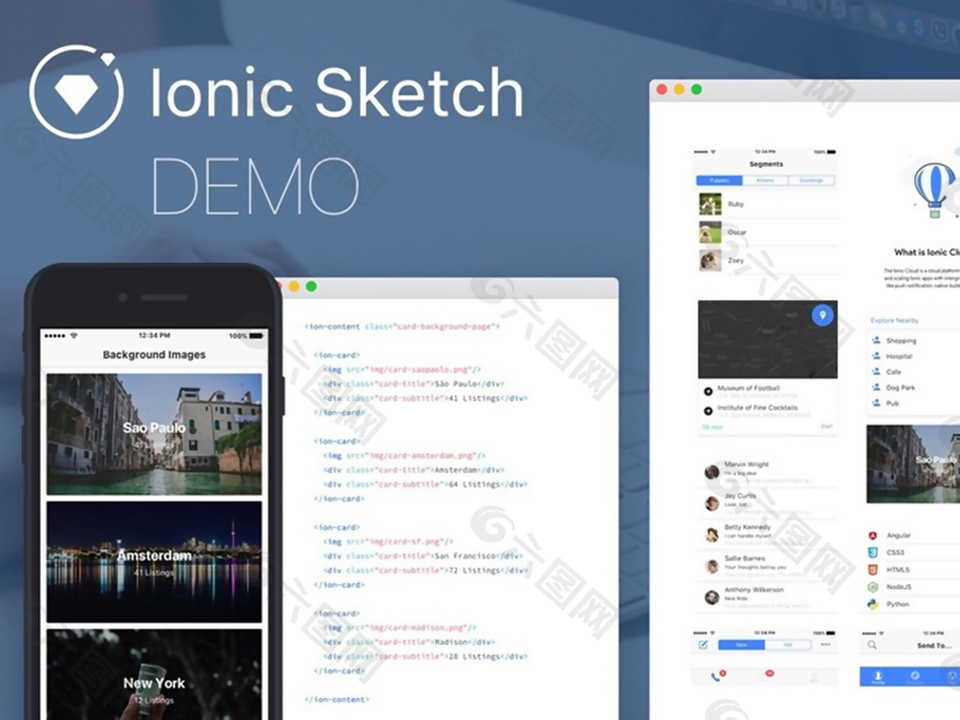
Task: Tap the compass tab icon in blue bar
Action: (915, 677)
